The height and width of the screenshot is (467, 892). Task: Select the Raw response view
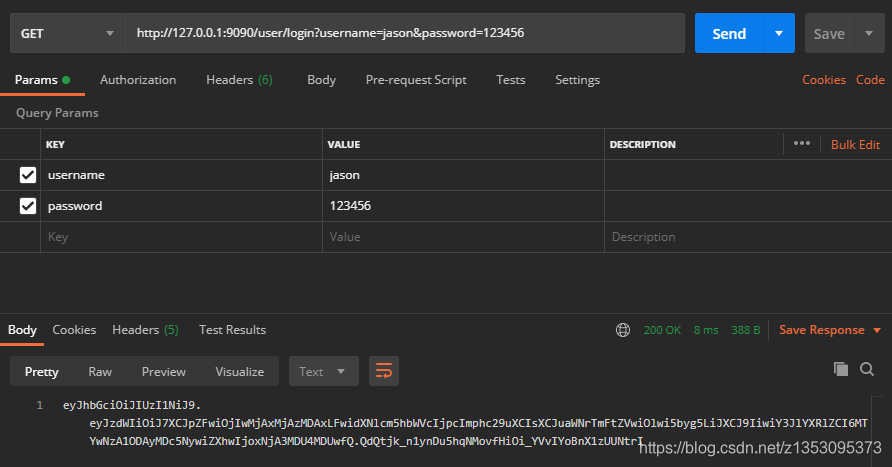100,372
